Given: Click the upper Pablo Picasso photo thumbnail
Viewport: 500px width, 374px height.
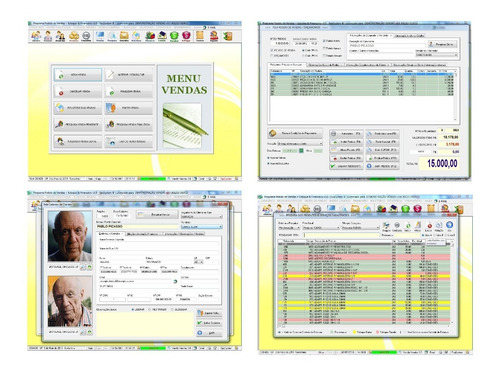Looking at the screenshot, I should click(x=70, y=236).
